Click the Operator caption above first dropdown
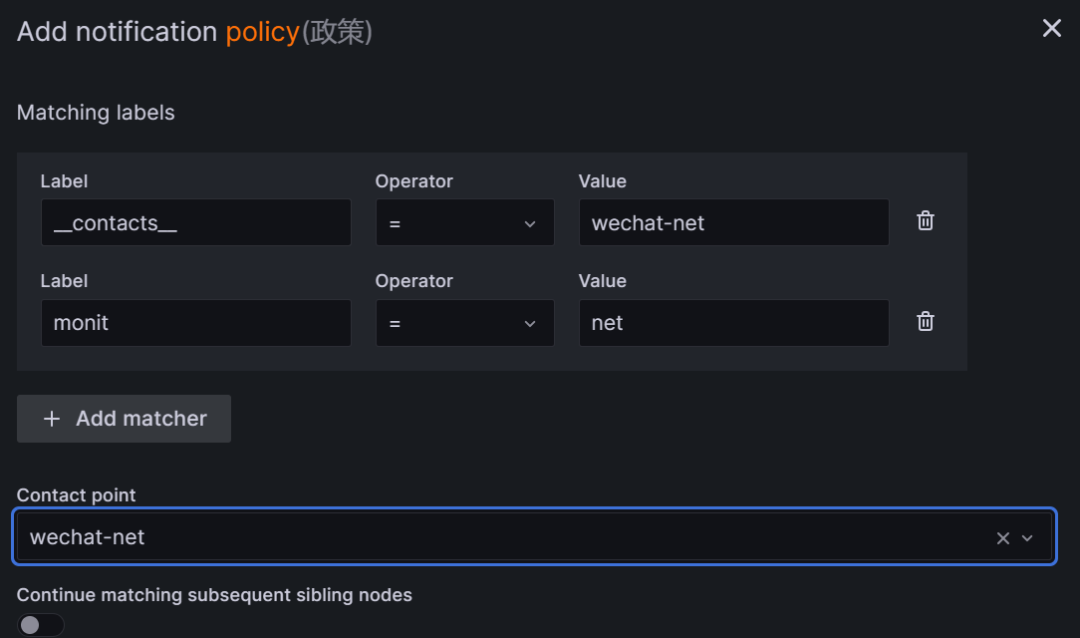This screenshot has height=638, width=1080. click(414, 181)
